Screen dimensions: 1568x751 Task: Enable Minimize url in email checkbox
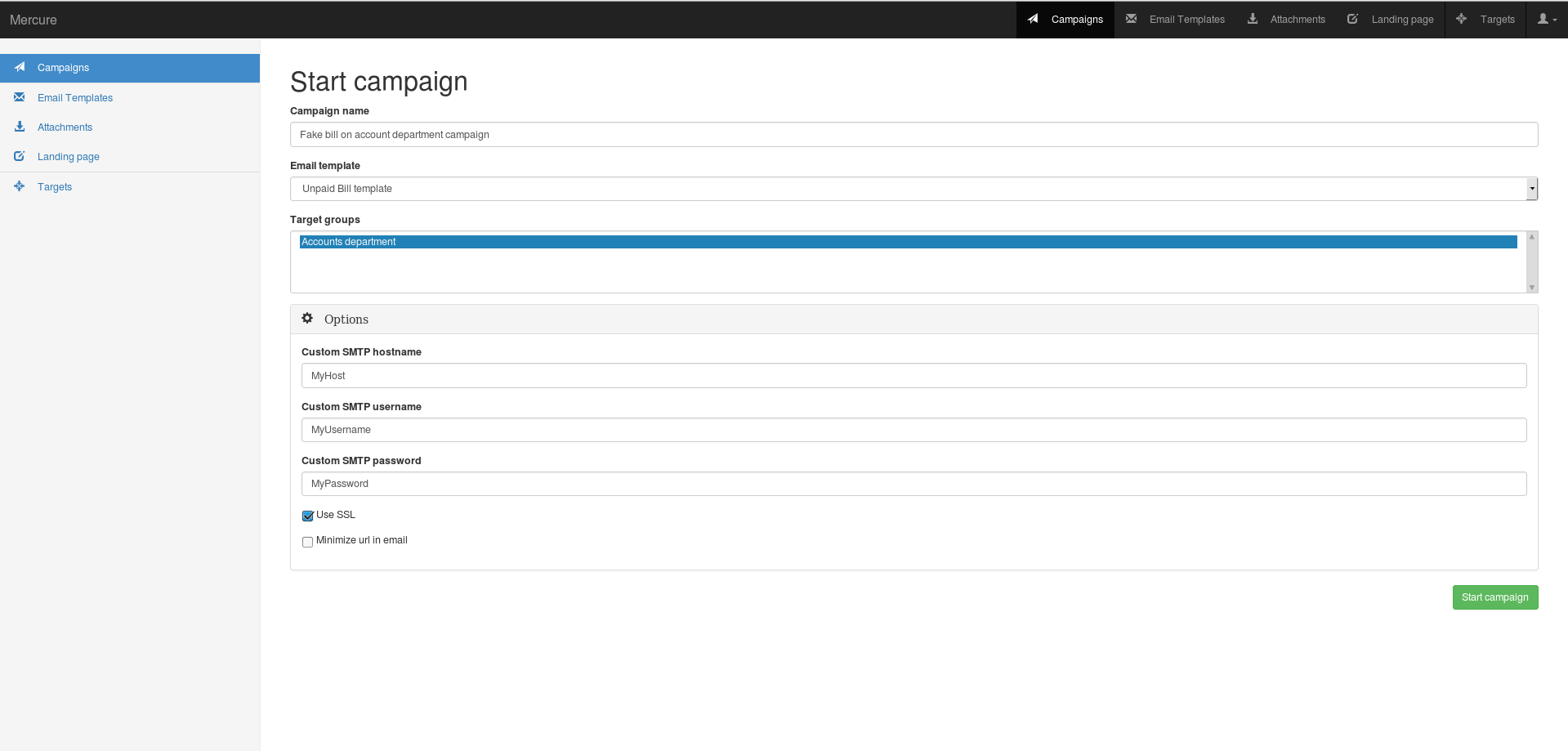coord(308,542)
